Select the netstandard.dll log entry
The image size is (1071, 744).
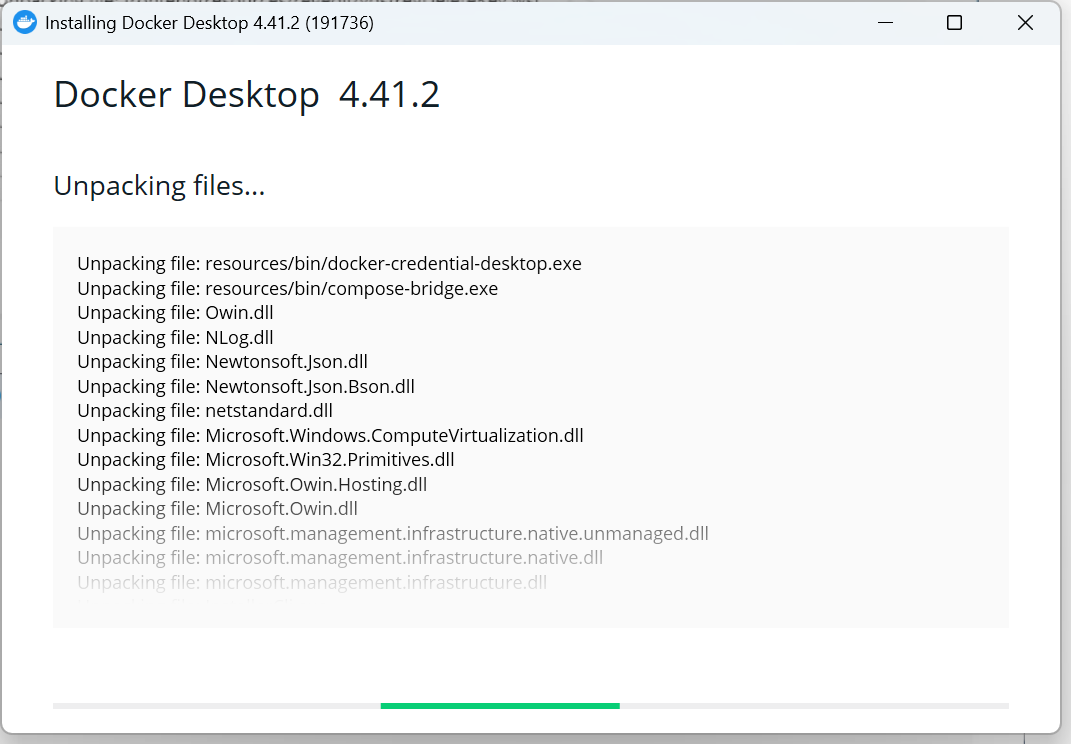[x=205, y=411]
